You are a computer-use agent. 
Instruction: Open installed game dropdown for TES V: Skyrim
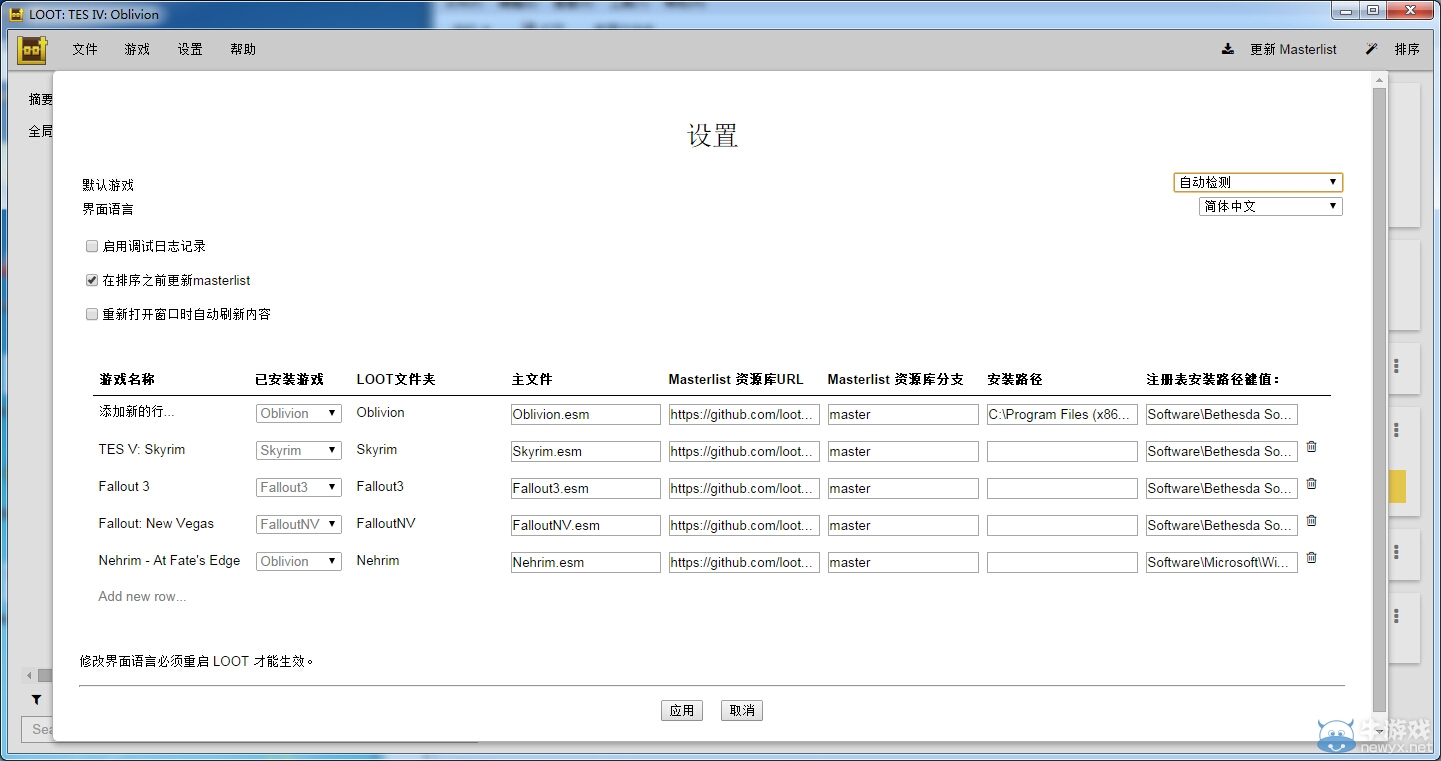click(299, 450)
